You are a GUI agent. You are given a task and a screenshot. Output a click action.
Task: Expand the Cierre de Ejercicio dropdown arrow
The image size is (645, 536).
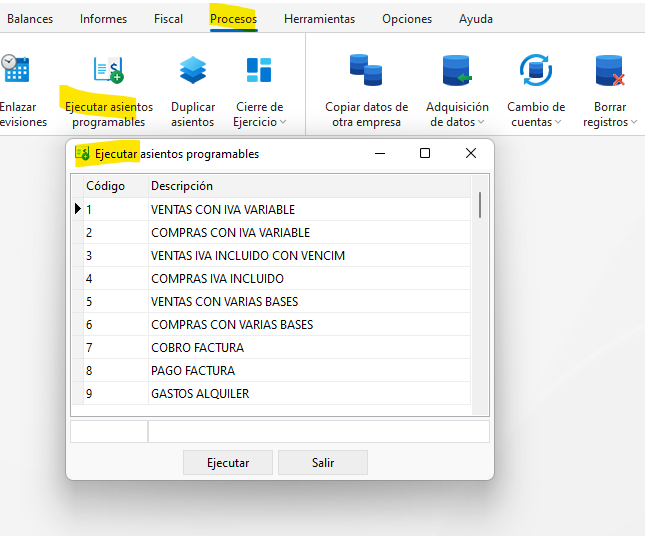(283, 122)
